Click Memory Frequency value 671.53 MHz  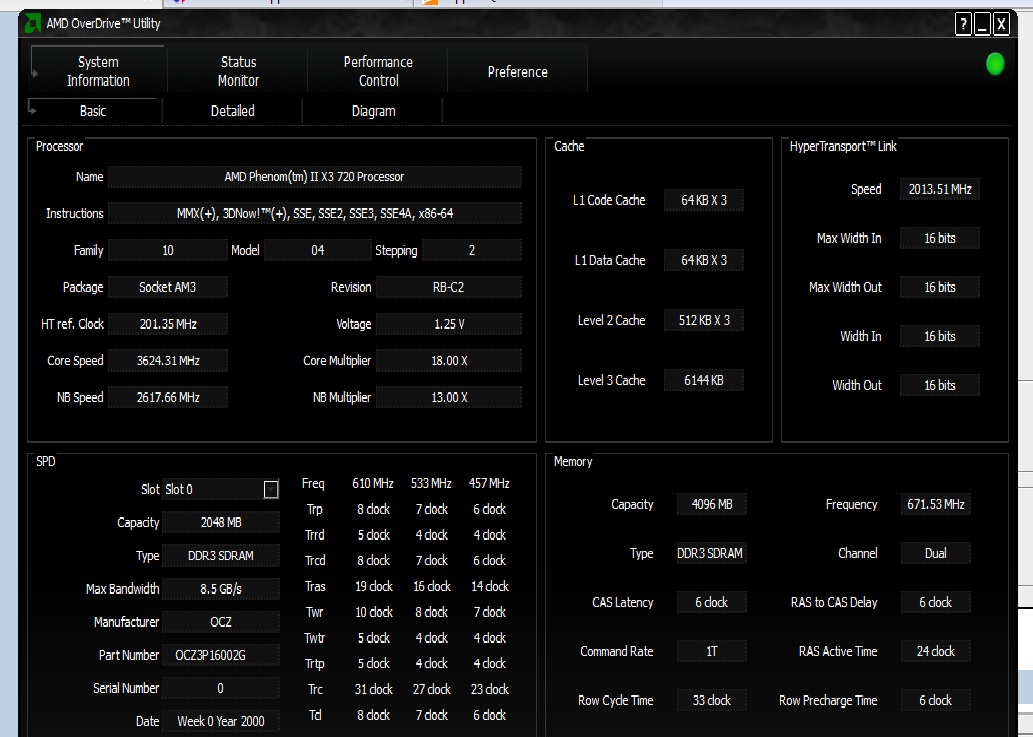935,505
